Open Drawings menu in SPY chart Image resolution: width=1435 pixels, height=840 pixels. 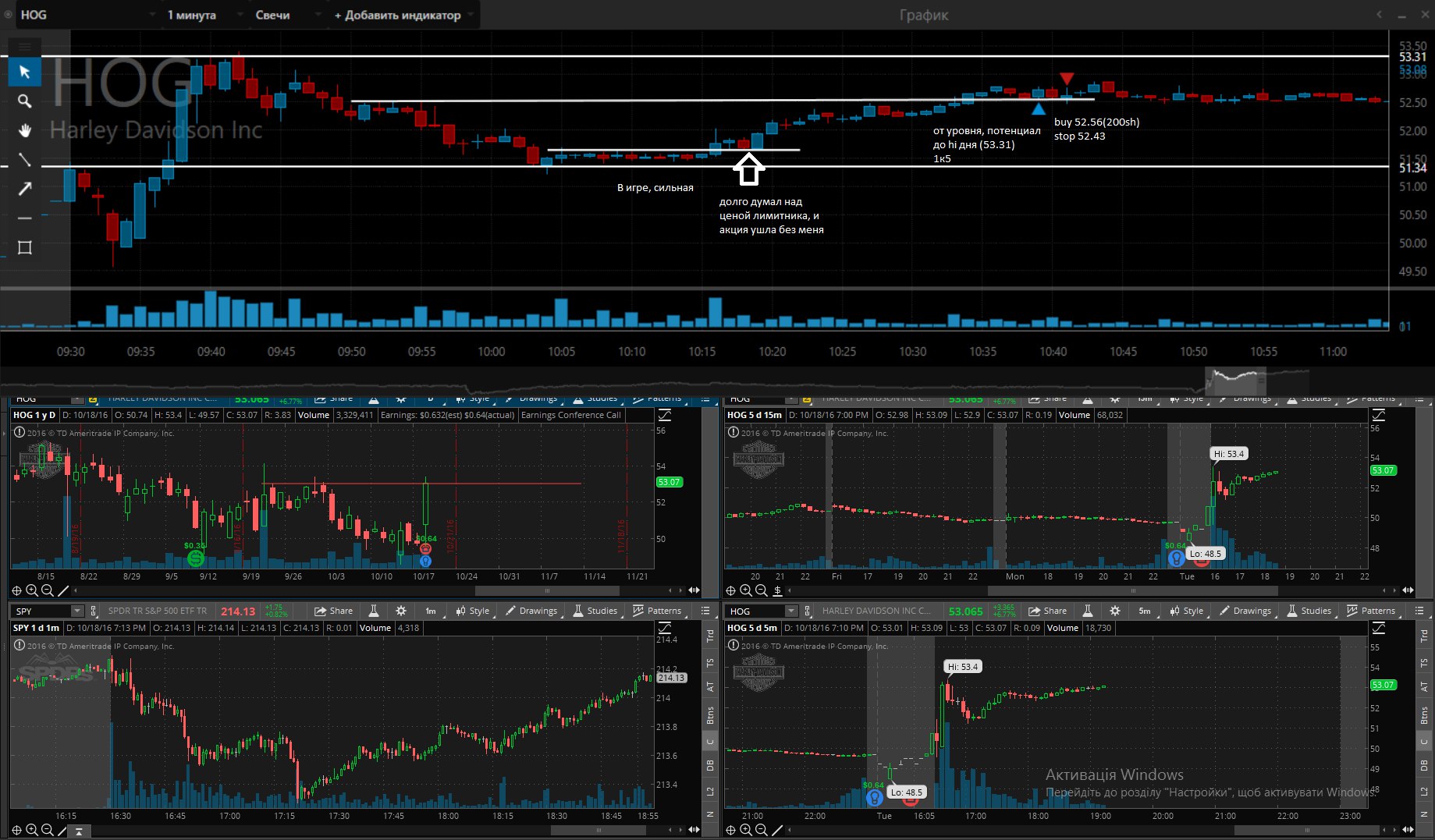(x=532, y=611)
